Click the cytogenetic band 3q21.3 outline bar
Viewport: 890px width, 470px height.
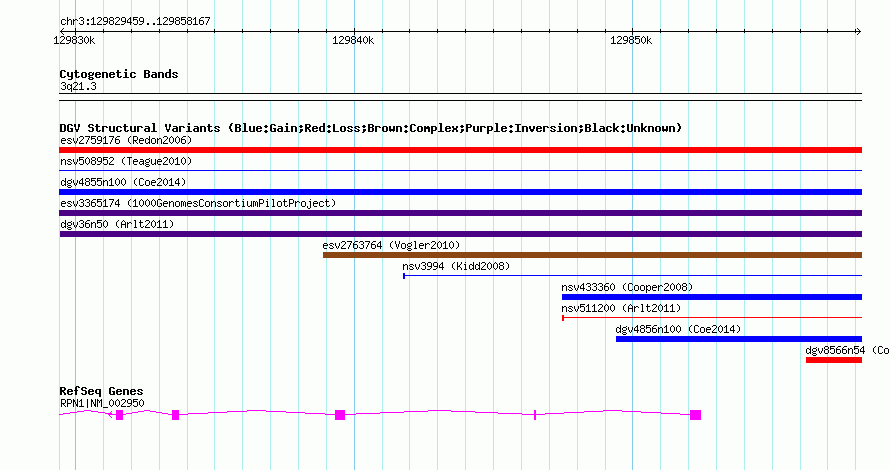point(460,97)
